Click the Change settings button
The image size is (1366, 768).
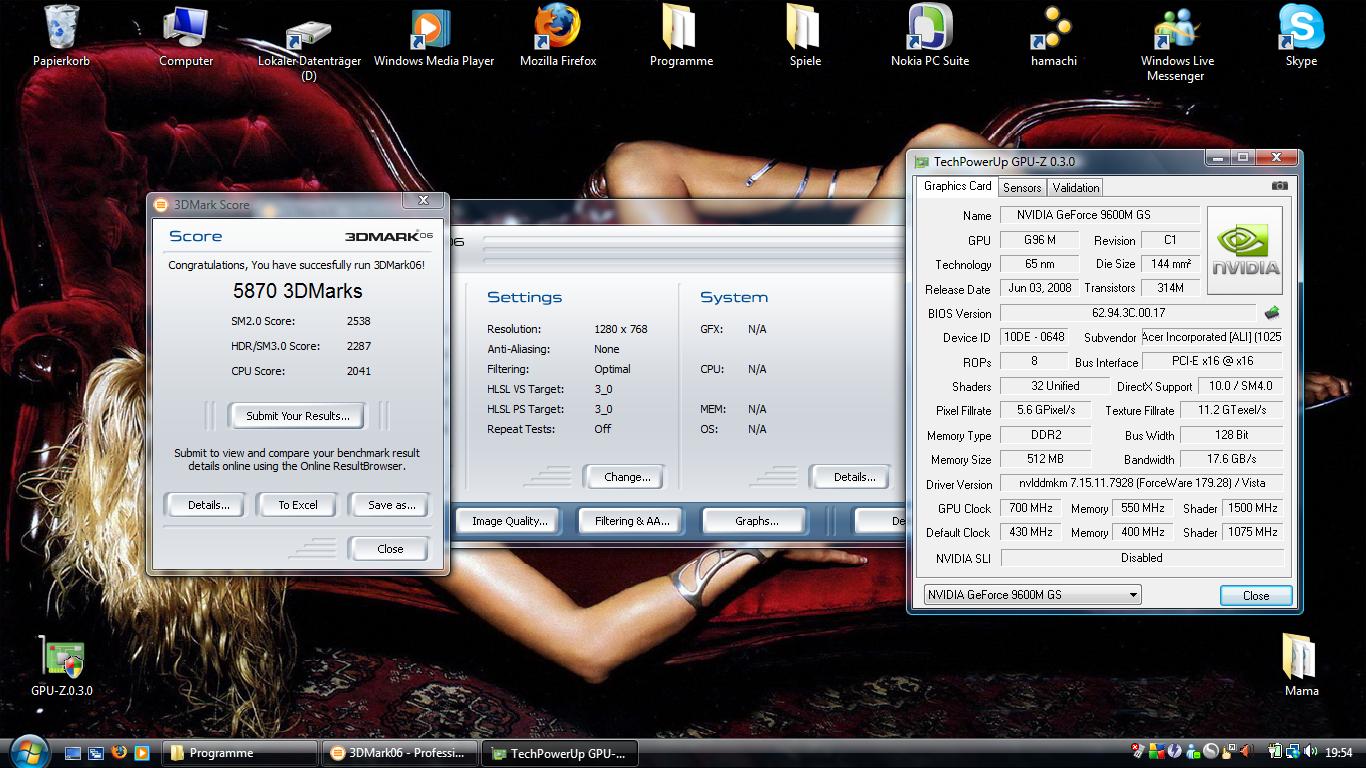627,477
